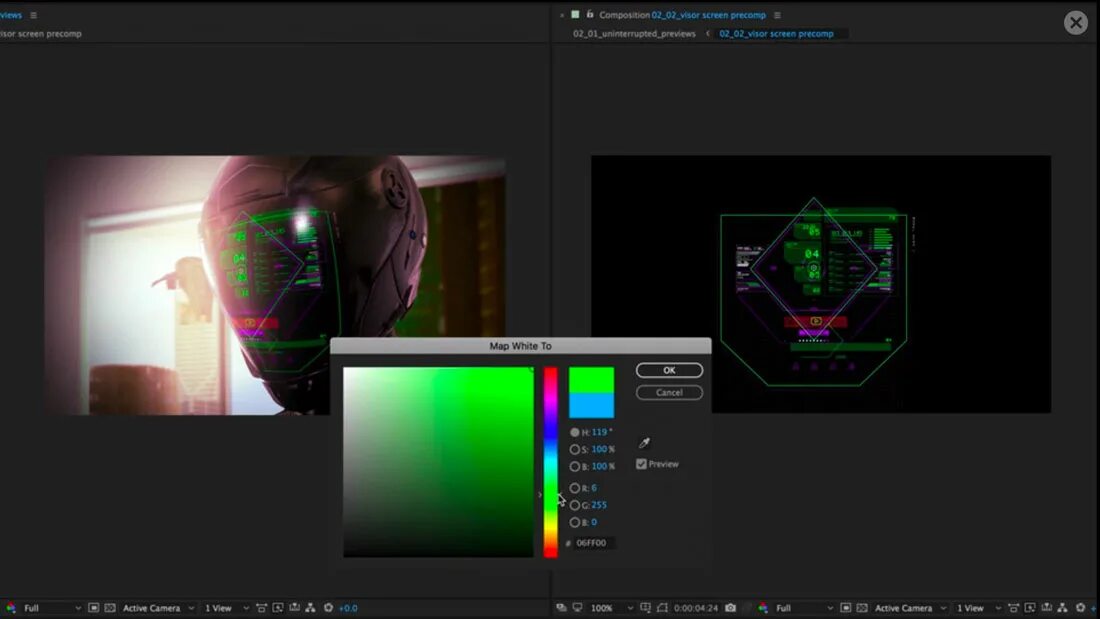Confirm color with the OK button

coord(669,370)
